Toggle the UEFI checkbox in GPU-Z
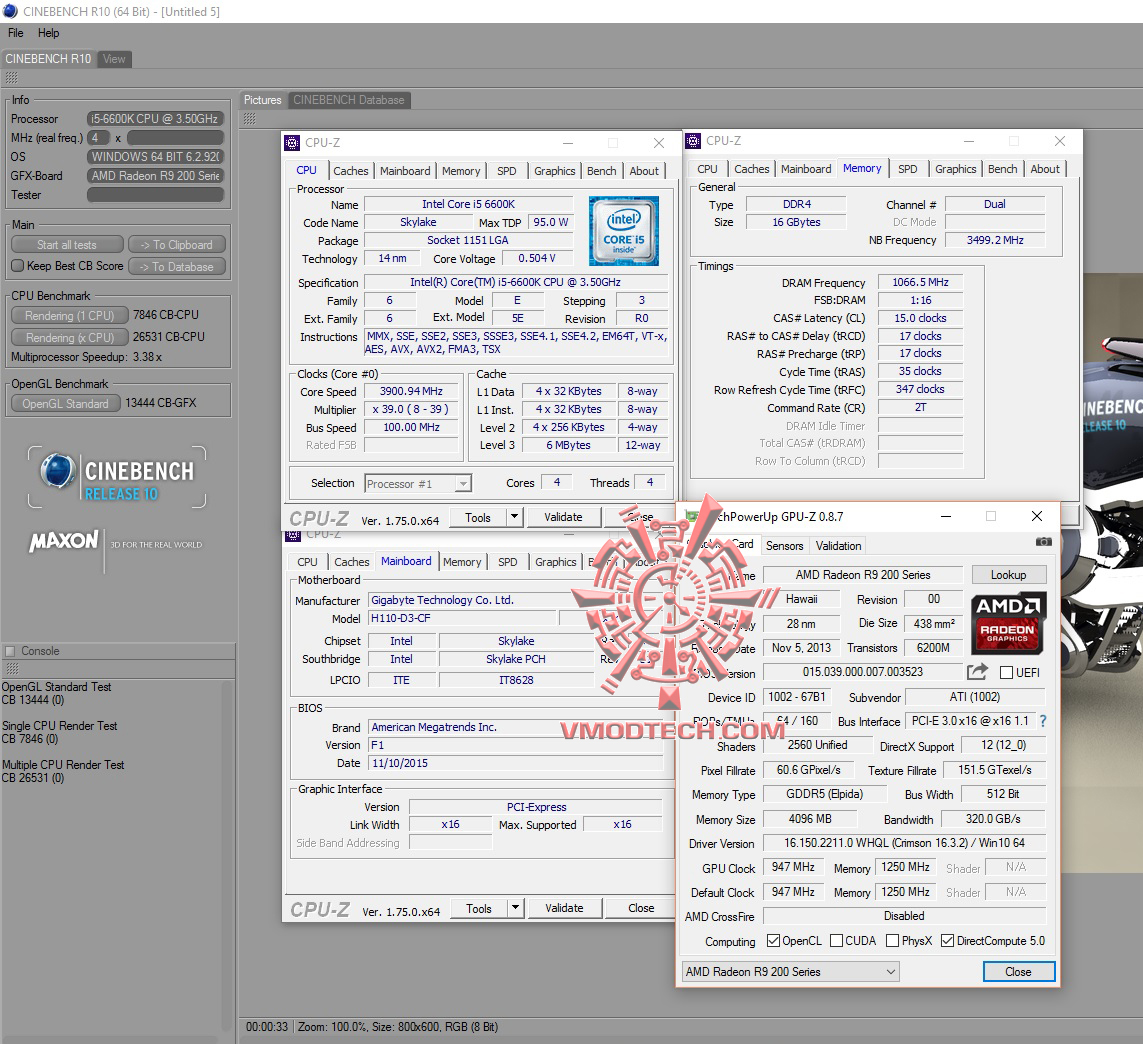This screenshot has width=1143, height=1044. [1006, 672]
